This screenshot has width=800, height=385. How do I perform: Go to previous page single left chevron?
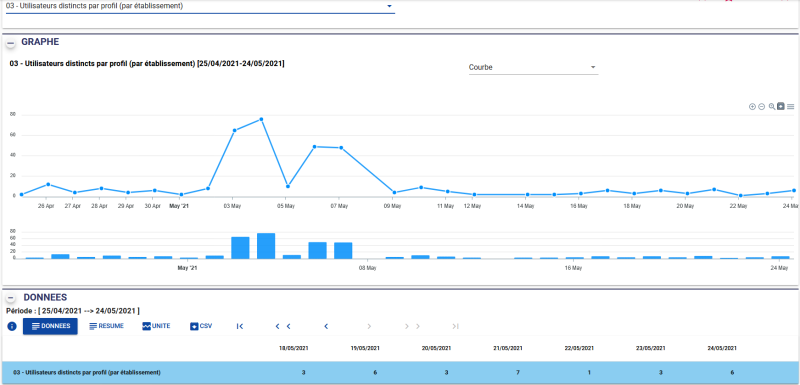tap(326, 326)
